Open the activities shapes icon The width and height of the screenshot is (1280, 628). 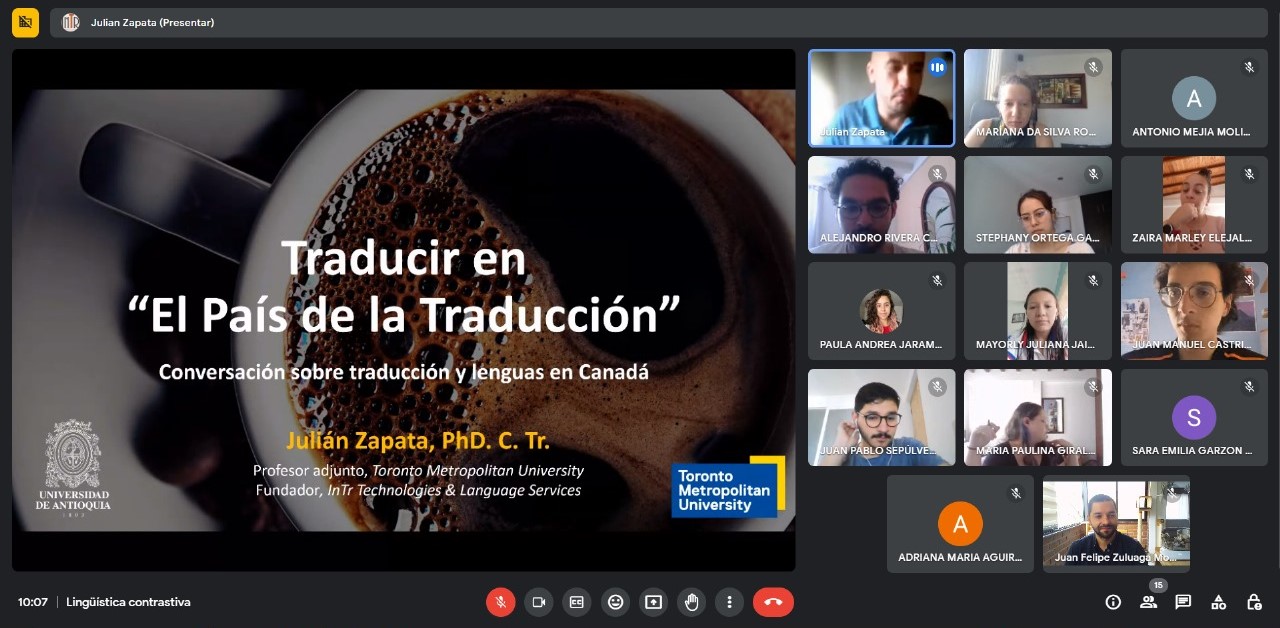pyautogui.click(x=1218, y=602)
